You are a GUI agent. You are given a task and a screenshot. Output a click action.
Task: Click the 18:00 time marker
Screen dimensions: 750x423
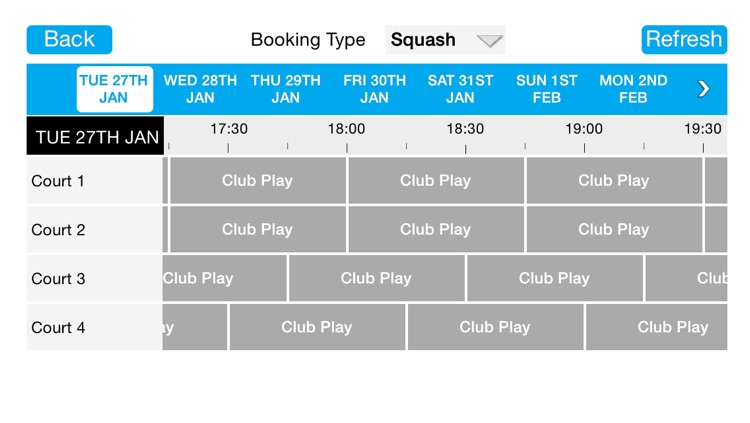[x=346, y=130]
